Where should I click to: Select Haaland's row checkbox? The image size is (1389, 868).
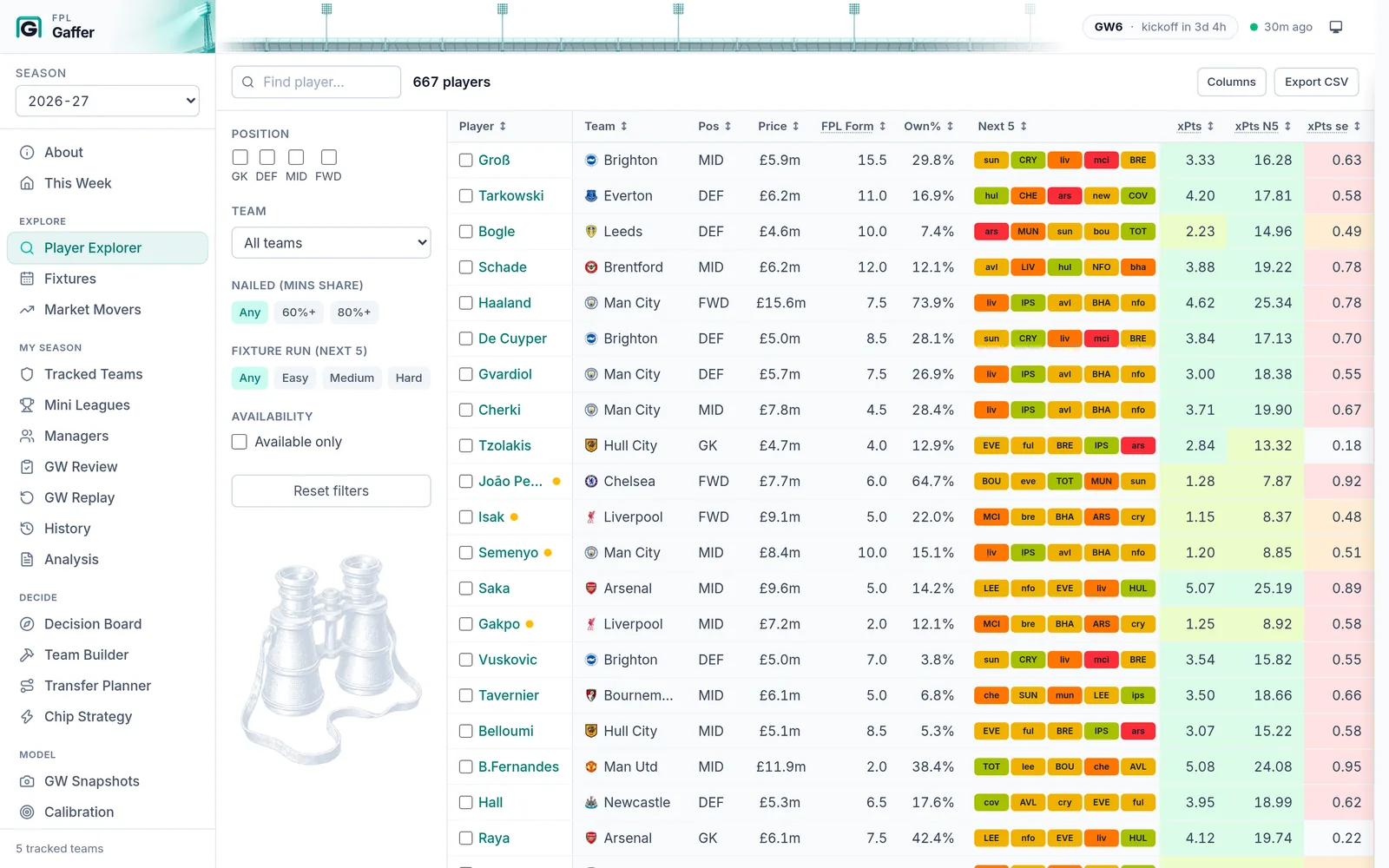[x=466, y=303]
